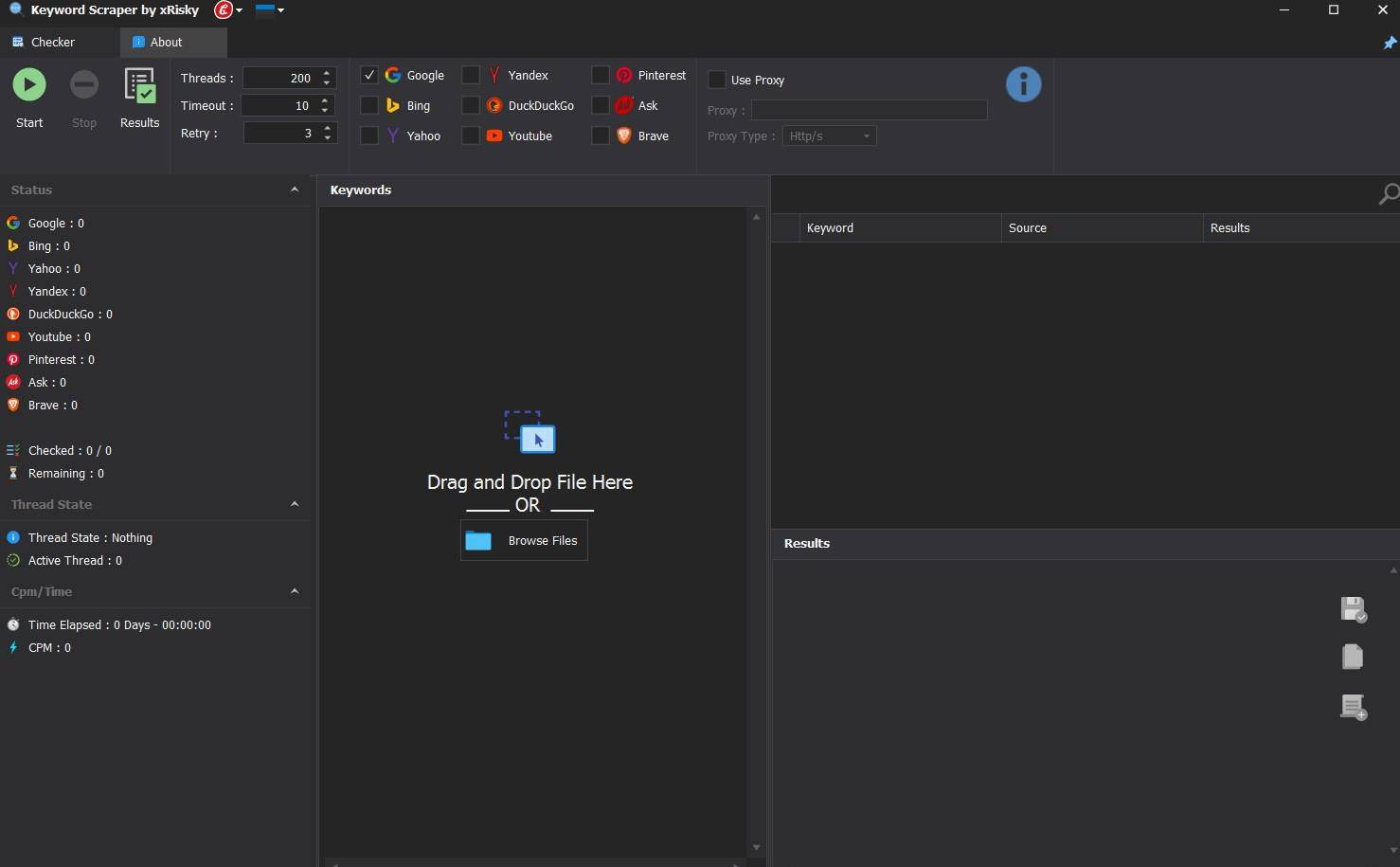Image resolution: width=1400 pixels, height=867 pixels.
Task: Click the blue info icon
Action: [1023, 84]
